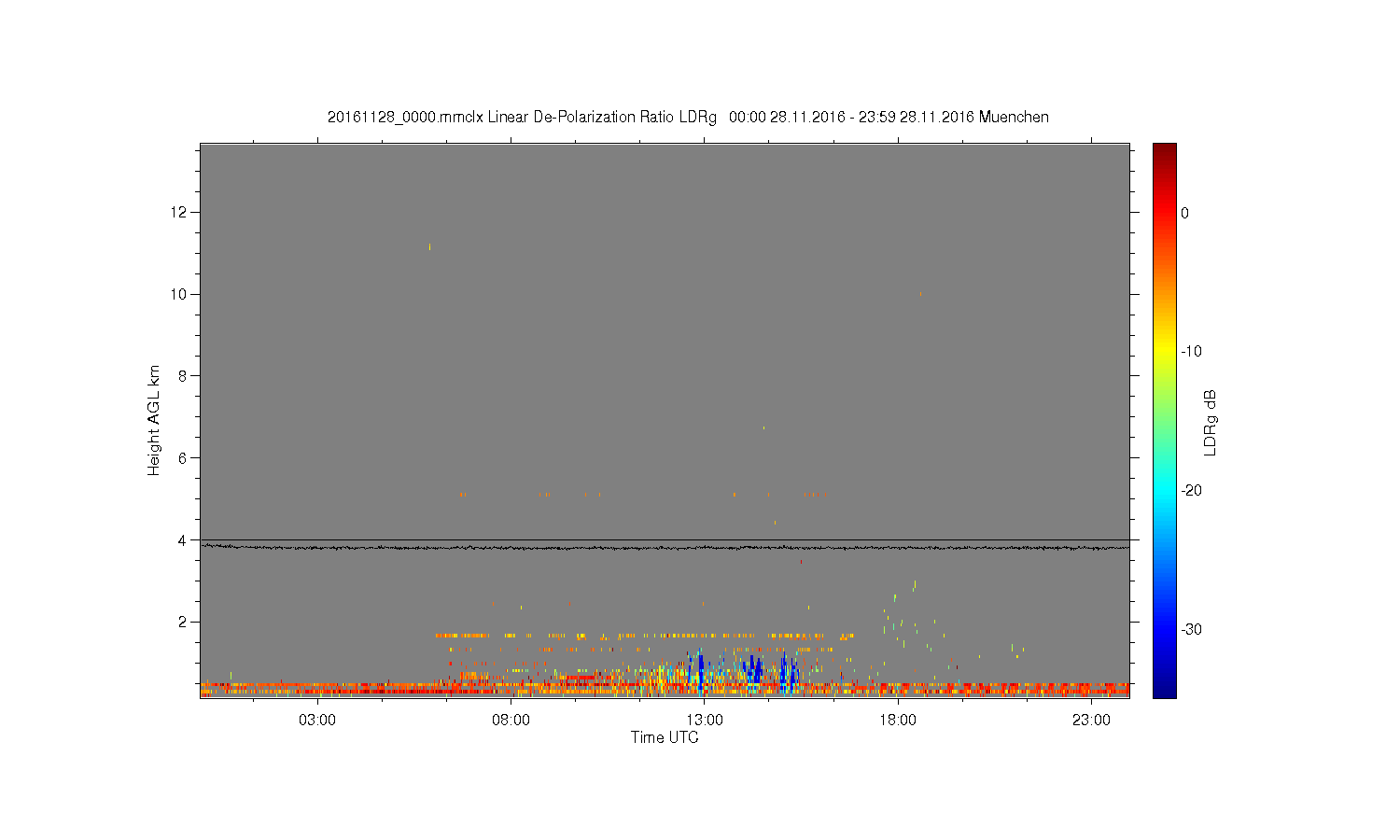Click the "Time UTC" x-axis label

click(665, 737)
